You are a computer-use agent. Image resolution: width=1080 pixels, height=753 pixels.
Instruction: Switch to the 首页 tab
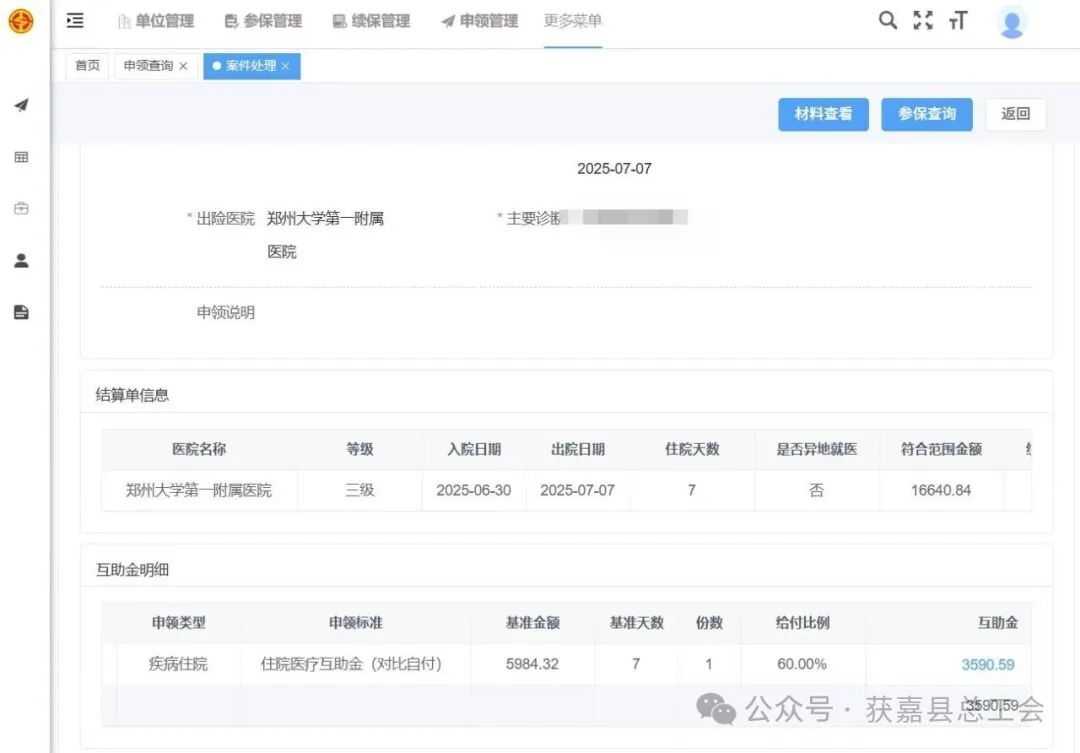pos(86,65)
